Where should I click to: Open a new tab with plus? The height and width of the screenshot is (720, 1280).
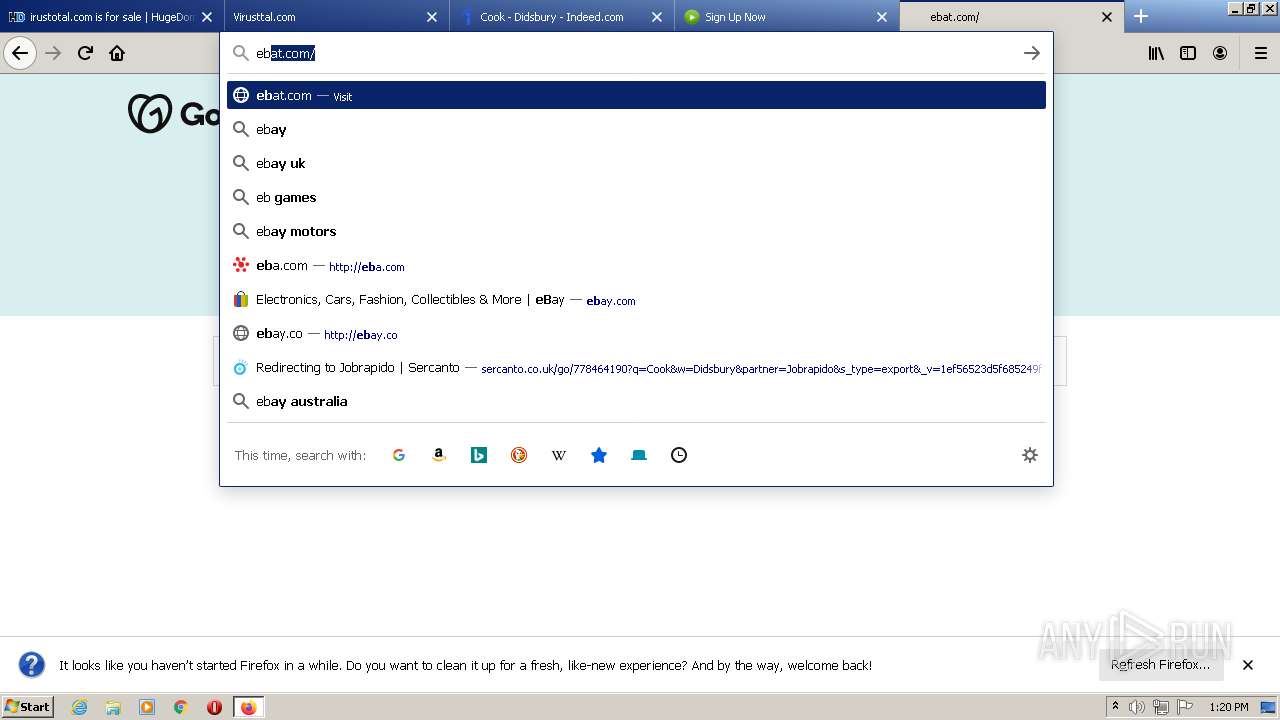pos(1141,16)
